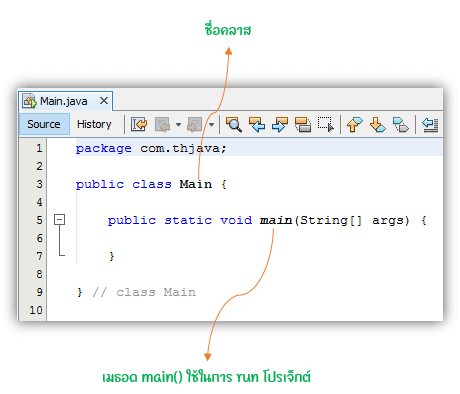
Task: Toggle Rectangular Selection icon
Action: [326, 124]
